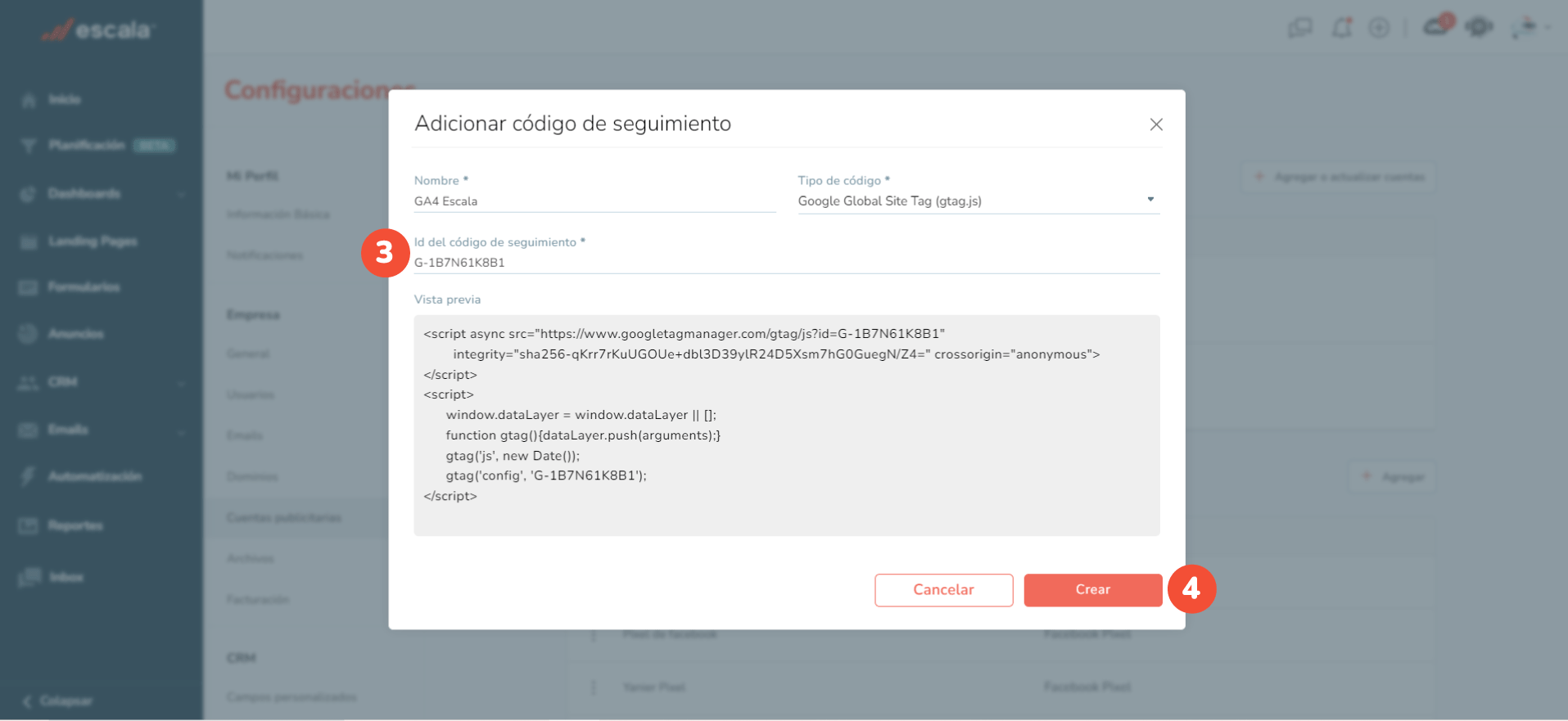Click the plus circle icon in header
The width and height of the screenshot is (1568, 721).
pyautogui.click(x=1380, y=28)
